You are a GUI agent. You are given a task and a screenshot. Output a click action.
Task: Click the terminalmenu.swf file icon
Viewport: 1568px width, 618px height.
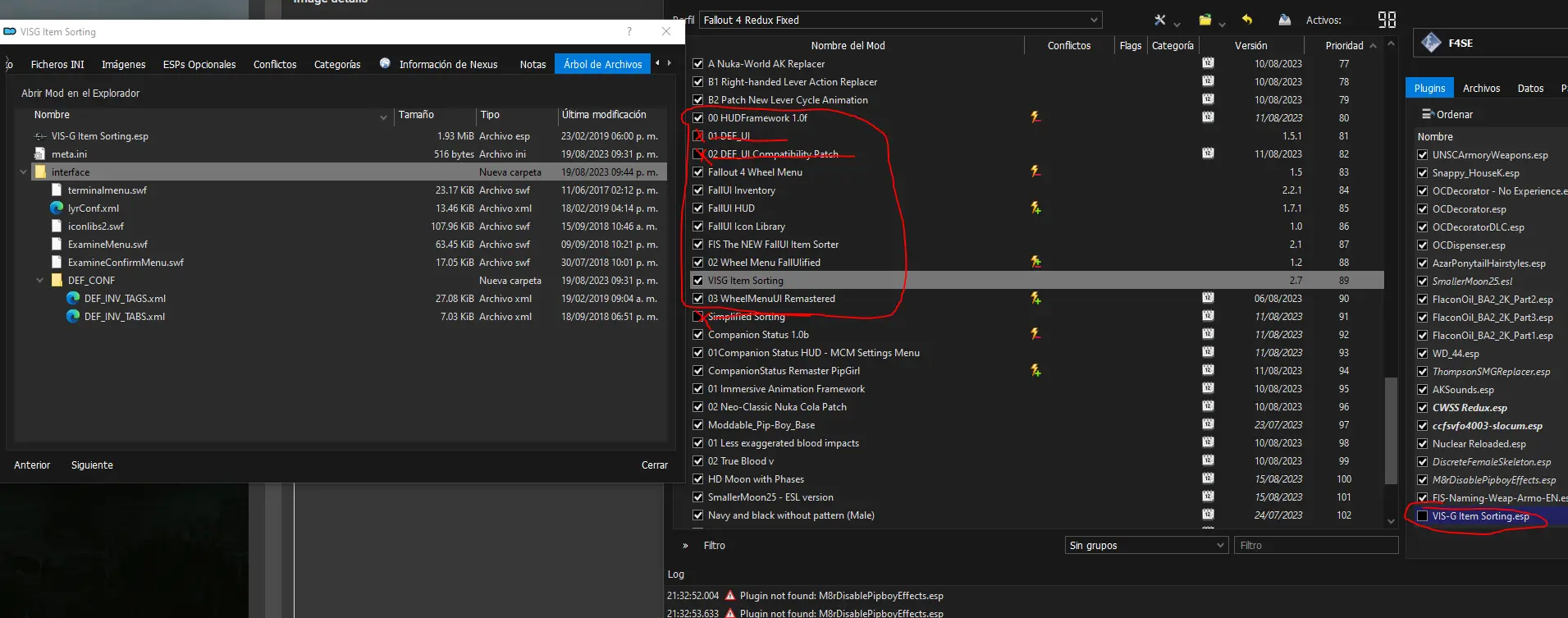point(57,190)
